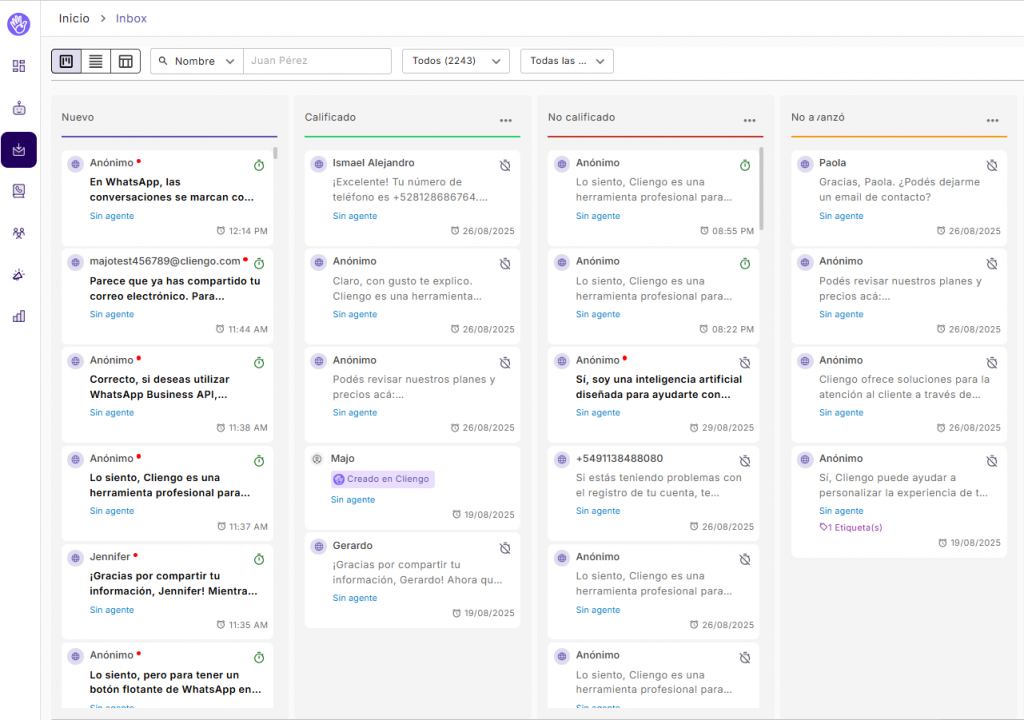This screenshot has height=720, width=1024.
Task: Click 'Sin agente' on Majo card
Action: (353, 499)
